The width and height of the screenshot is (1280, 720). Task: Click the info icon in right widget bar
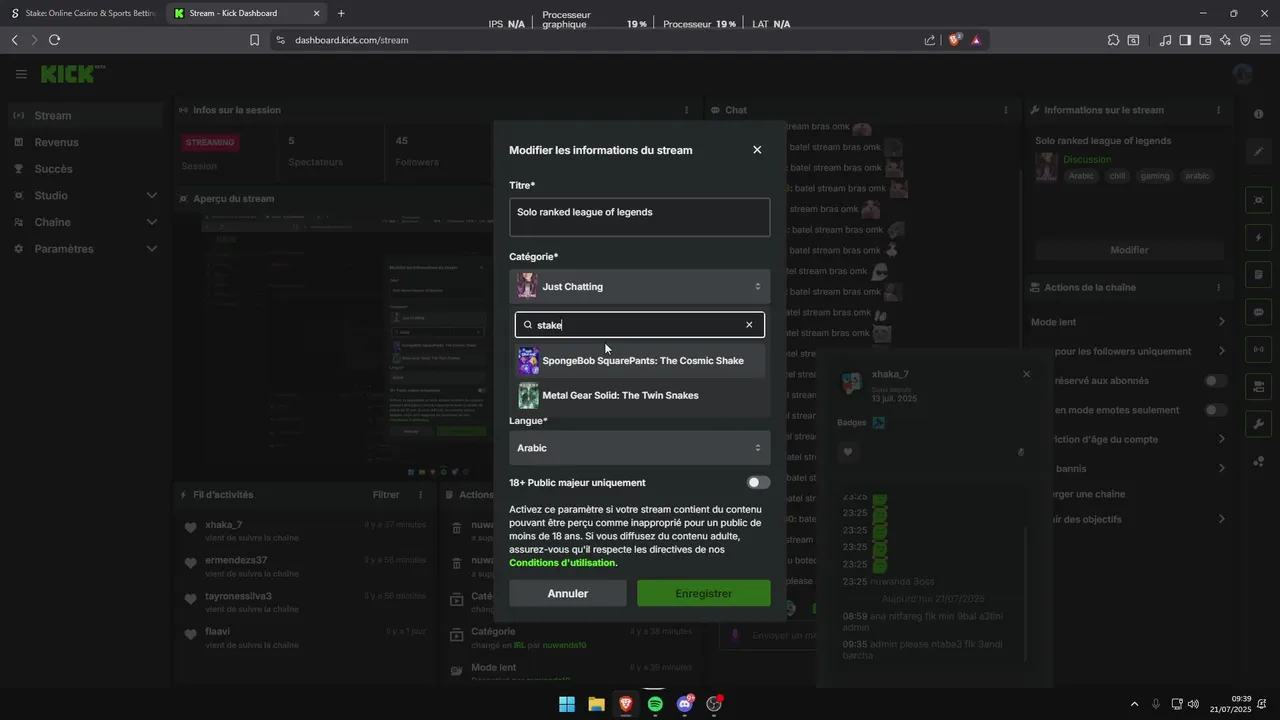[1259, 115]
